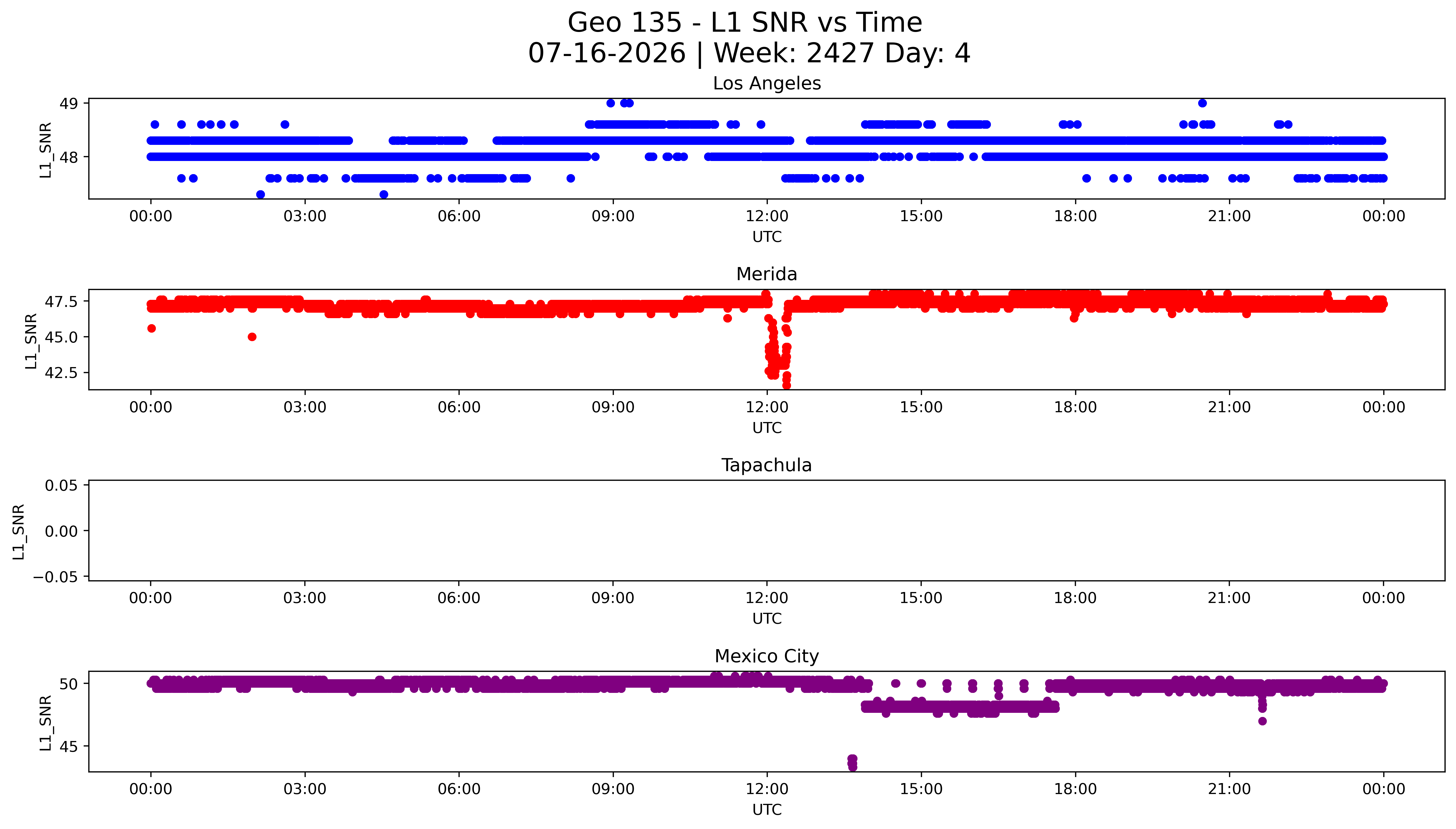1456x829 pixels.
Task: Click the Geo 135 L1 SNR chart title
Action: click(x=745, y=23)
